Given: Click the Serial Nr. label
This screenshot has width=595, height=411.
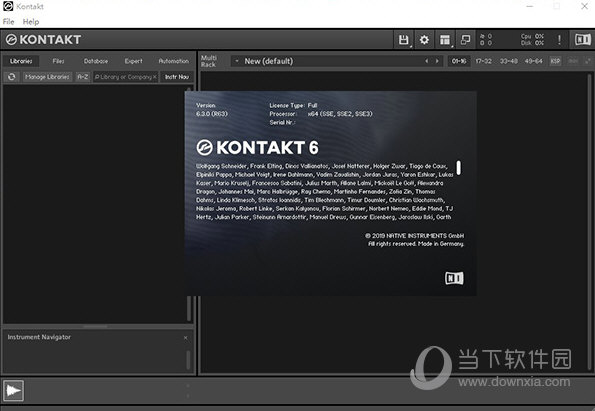Looking at the screenshot, I should (x=282, y=122).
